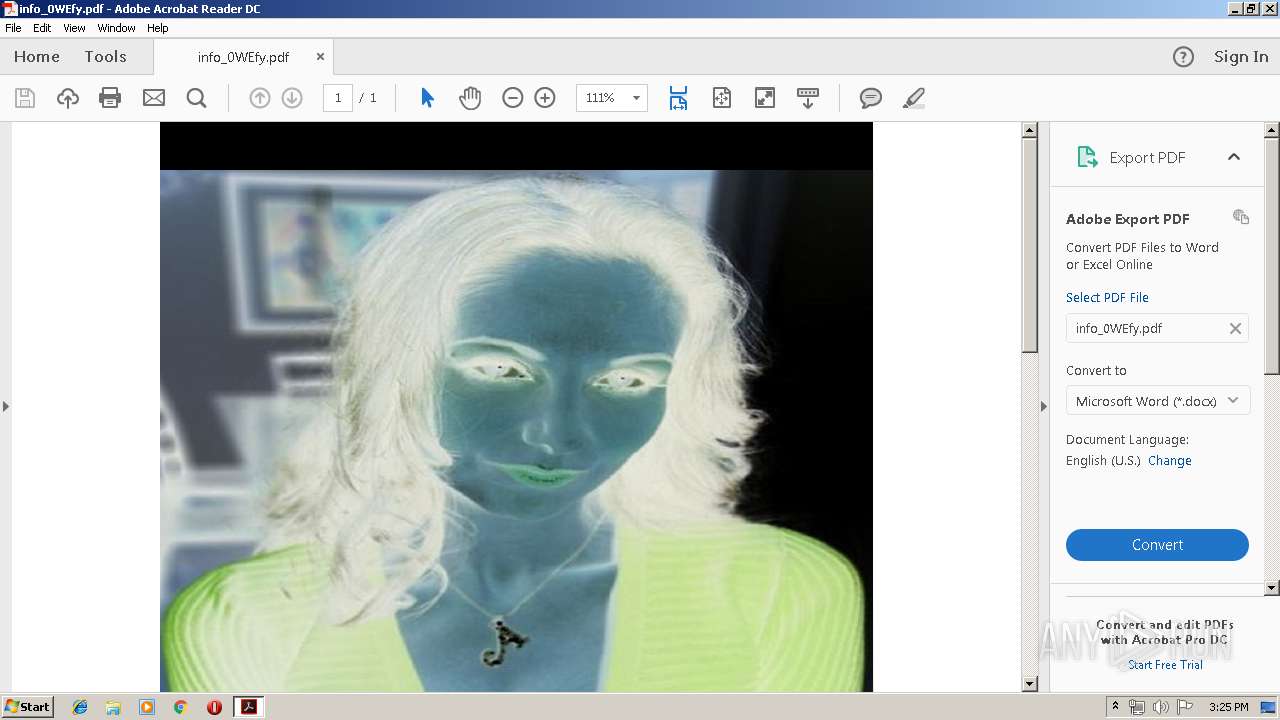Click the system clock 3:25 PM
Viewport: 1280px width, 720px height.
[1228, 707]
